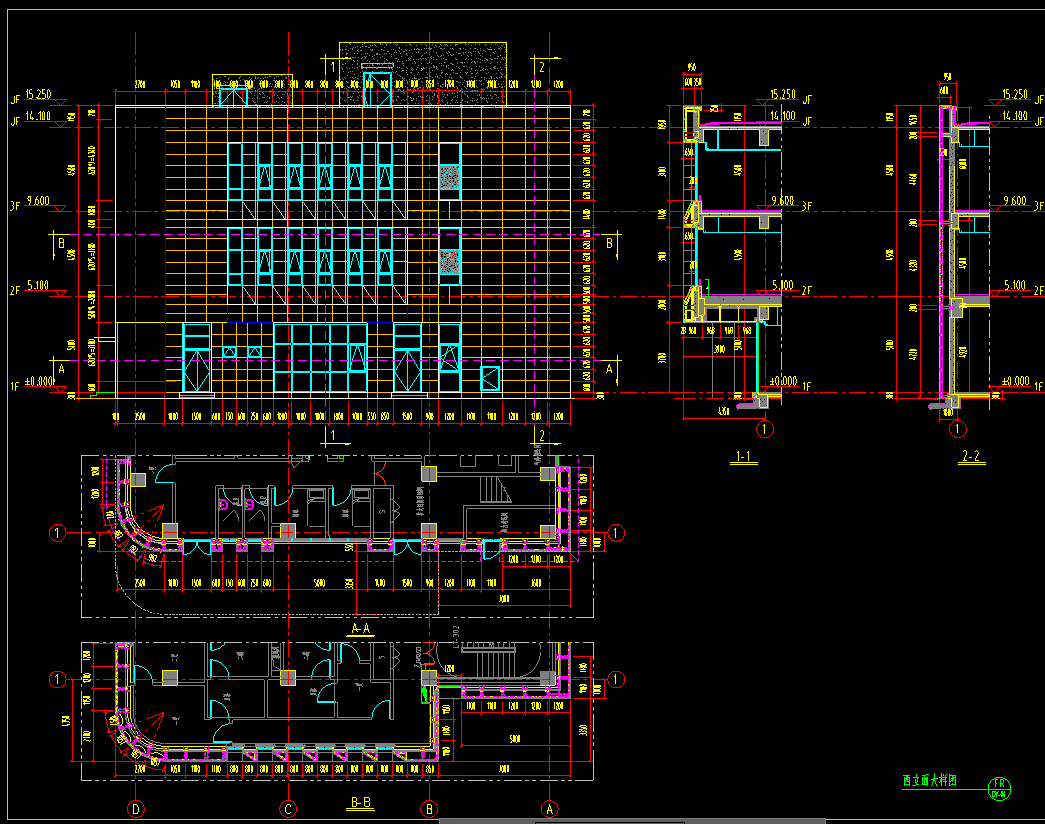Image resolution: width=1045 pixels, height=824 pixels.
Task: Click section marker B left of the elevation
Action: pos(61,243)
